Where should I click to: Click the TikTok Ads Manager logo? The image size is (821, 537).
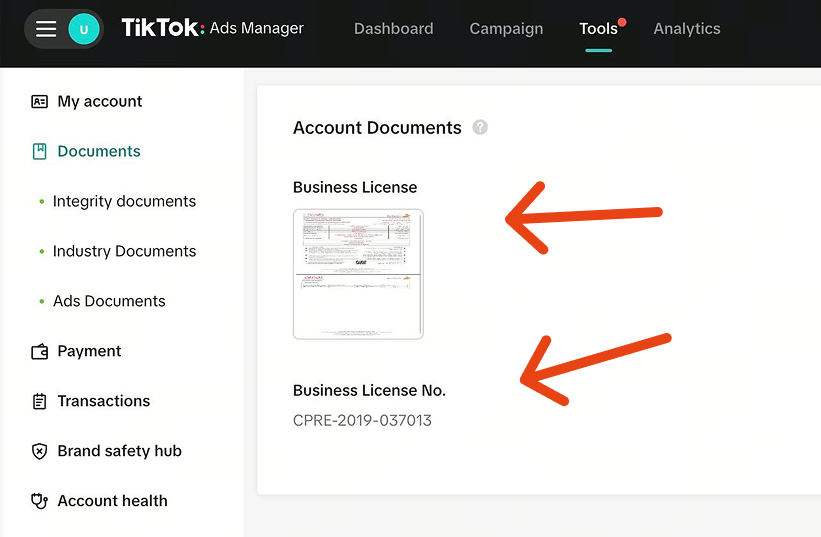[x=212, y=28]
